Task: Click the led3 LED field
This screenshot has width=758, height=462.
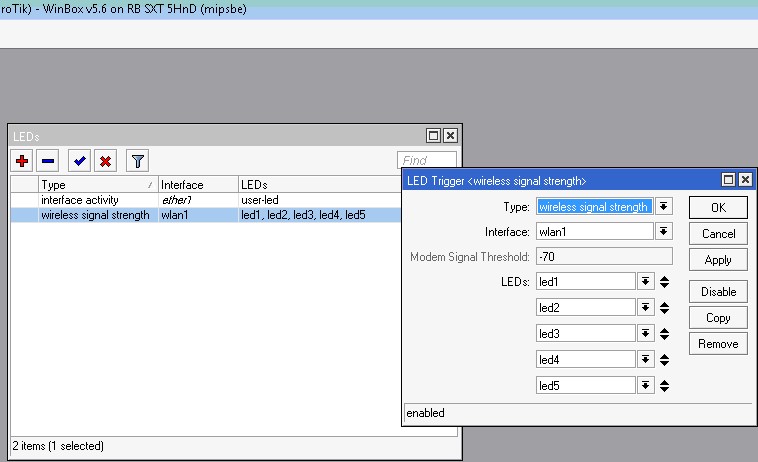Action: (x=585, y=333)
